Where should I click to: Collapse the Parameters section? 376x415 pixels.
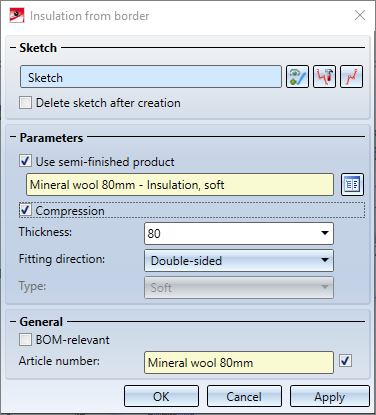[x=13, y=137]
